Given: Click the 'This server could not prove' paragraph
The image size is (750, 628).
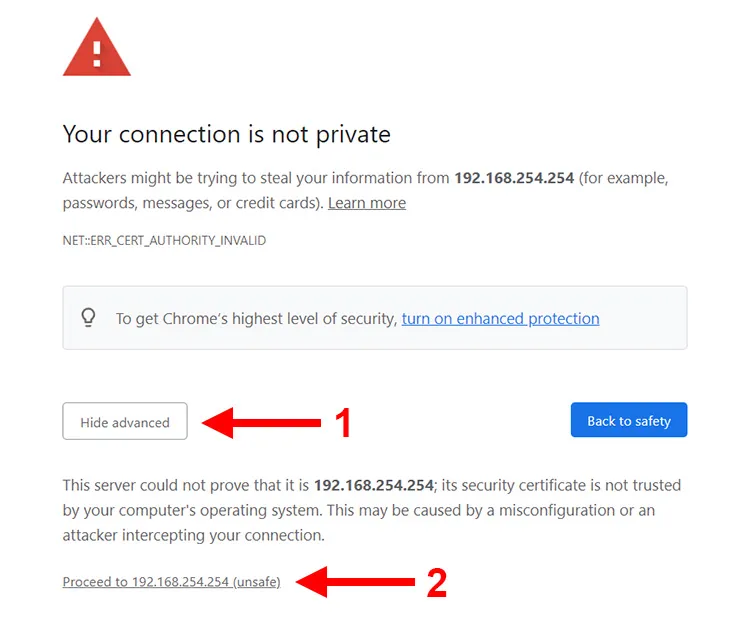Looking at the screenshot, I should (x=372, y=510).
